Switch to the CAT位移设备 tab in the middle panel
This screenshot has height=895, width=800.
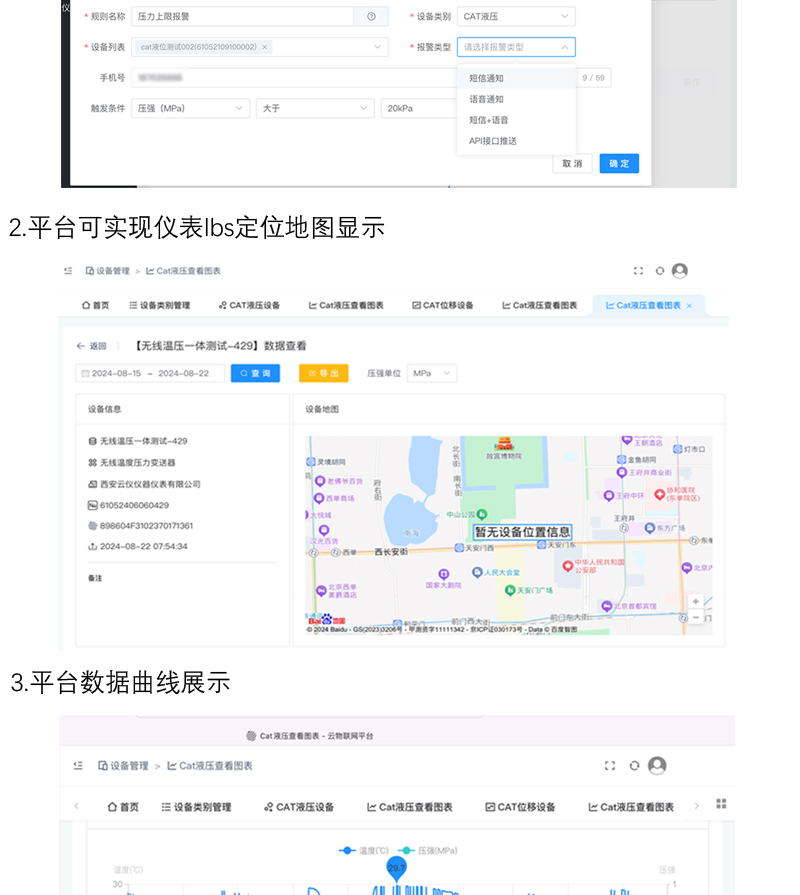point(442,305)
